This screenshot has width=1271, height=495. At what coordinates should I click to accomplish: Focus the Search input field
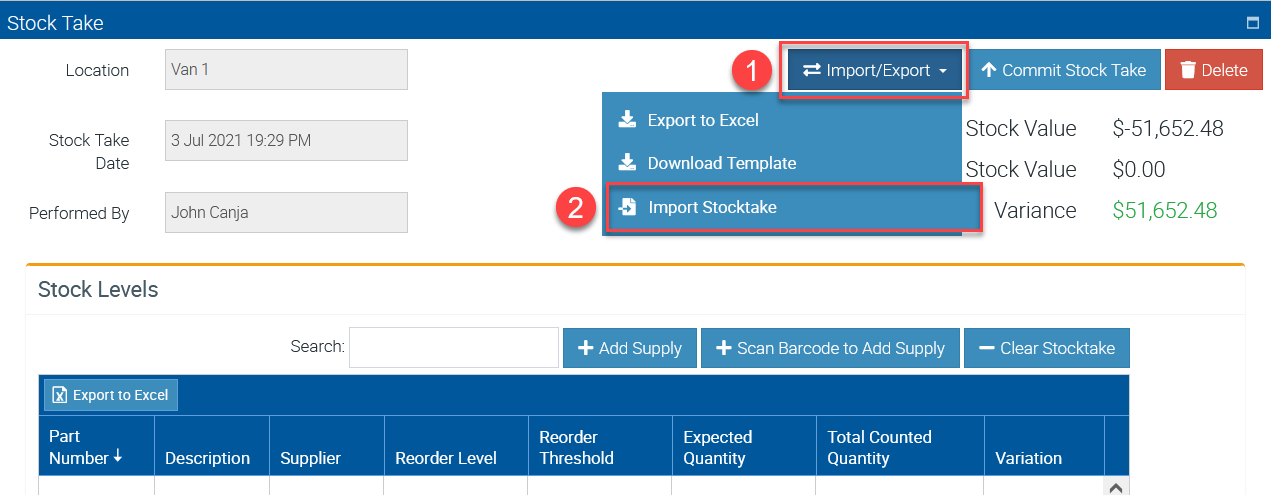[453, 347]
